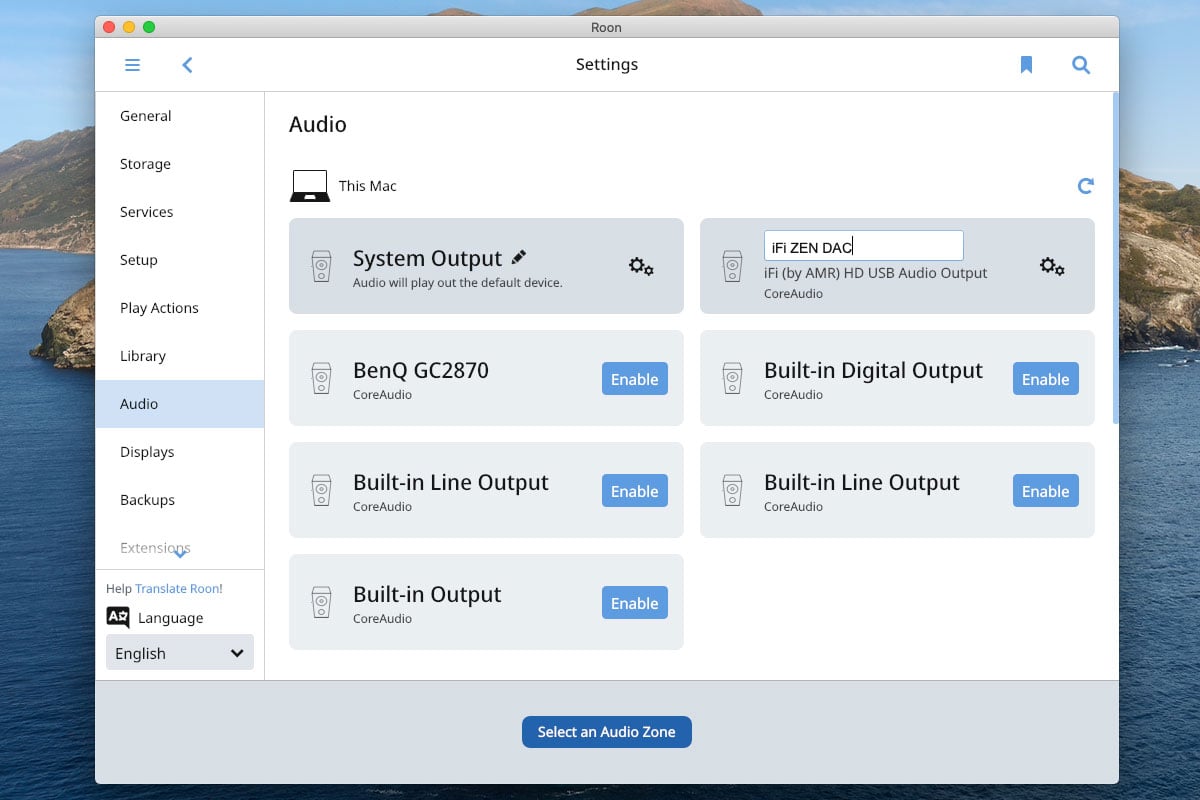Click the Settings header title
This screenshot has width=1200, height=800.
click(x=607, y=64)
